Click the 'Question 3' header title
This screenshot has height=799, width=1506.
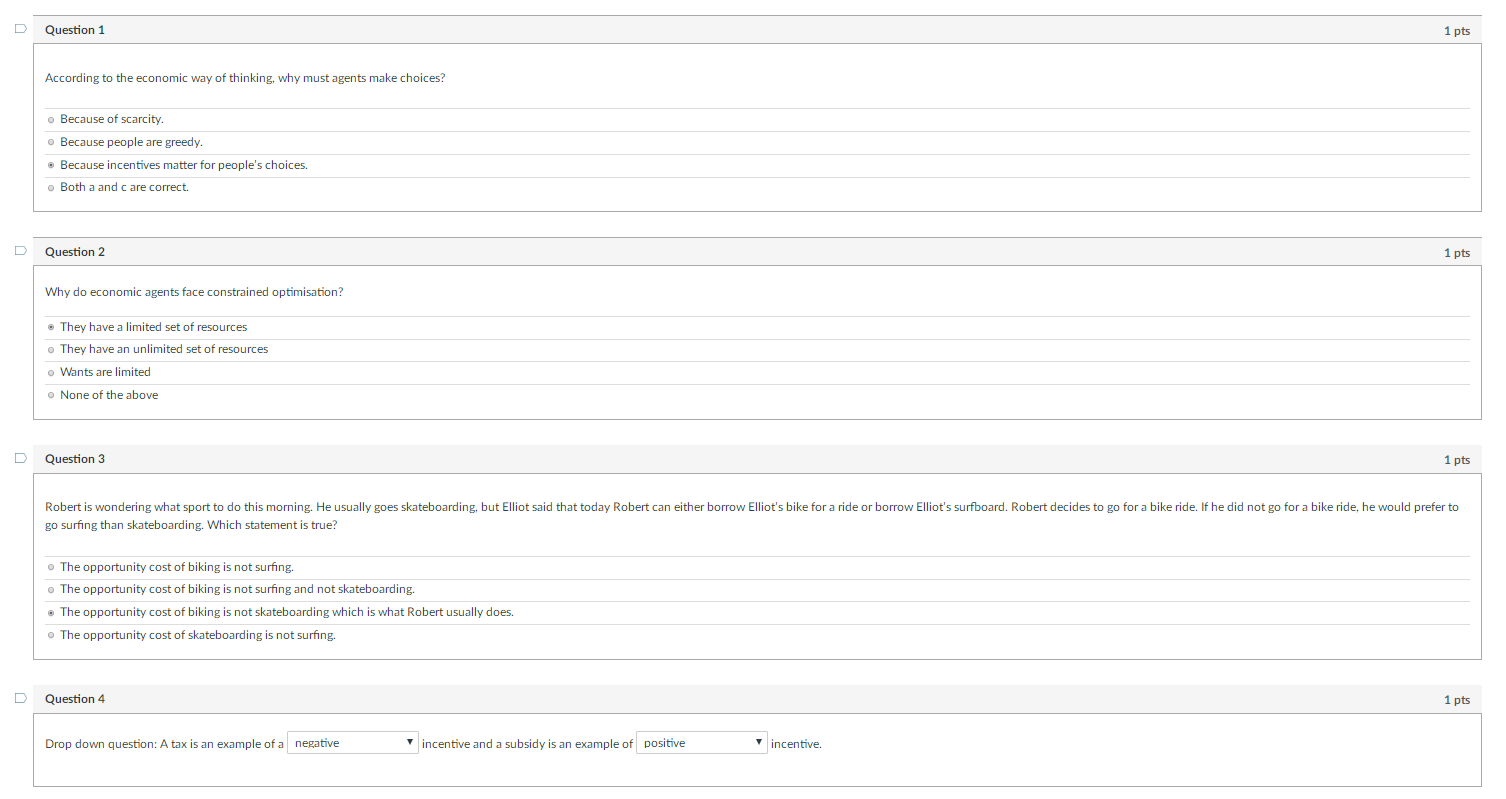[x=75, y=459]
